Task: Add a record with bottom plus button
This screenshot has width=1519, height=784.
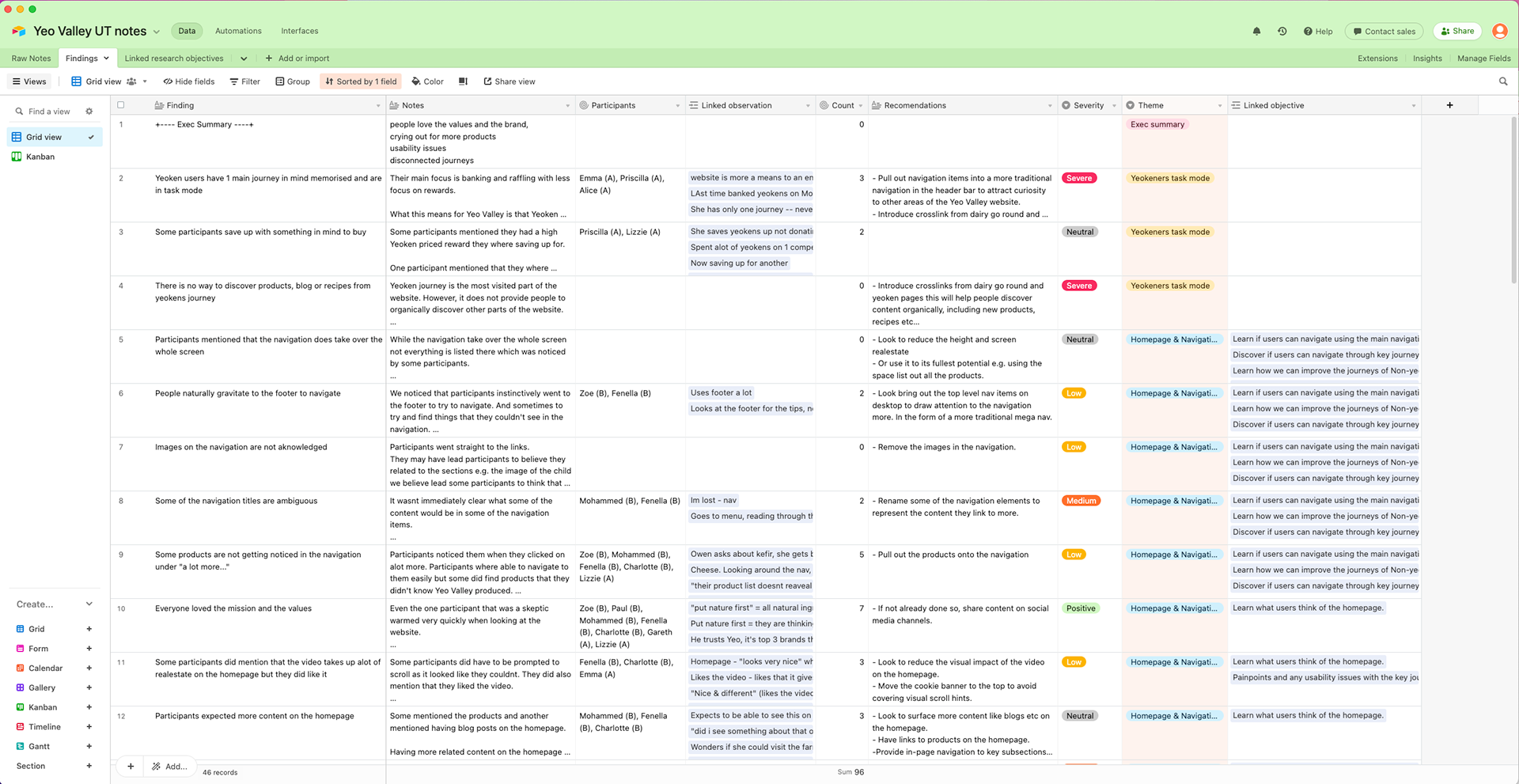Action: point(131,766)
